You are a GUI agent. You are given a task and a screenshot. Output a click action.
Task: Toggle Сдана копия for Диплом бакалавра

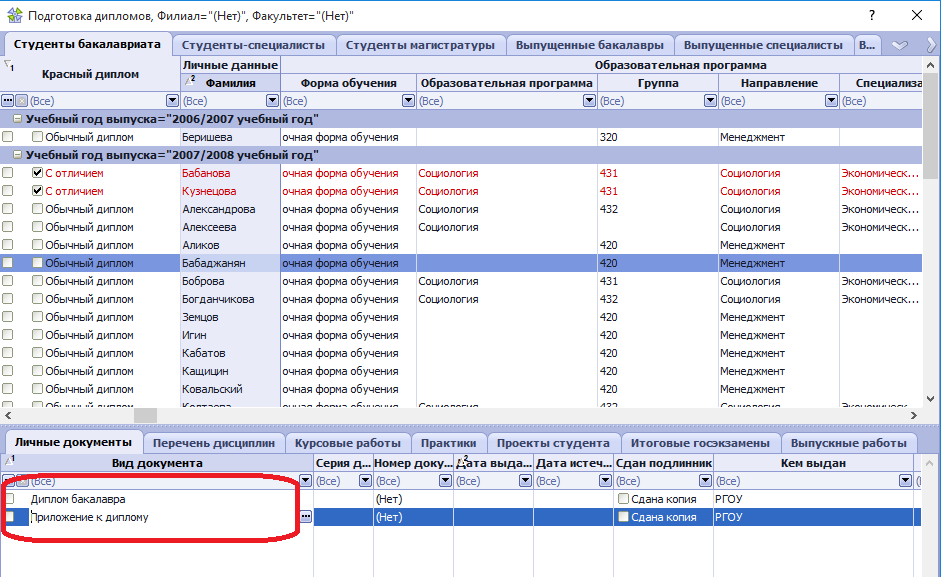624,499
